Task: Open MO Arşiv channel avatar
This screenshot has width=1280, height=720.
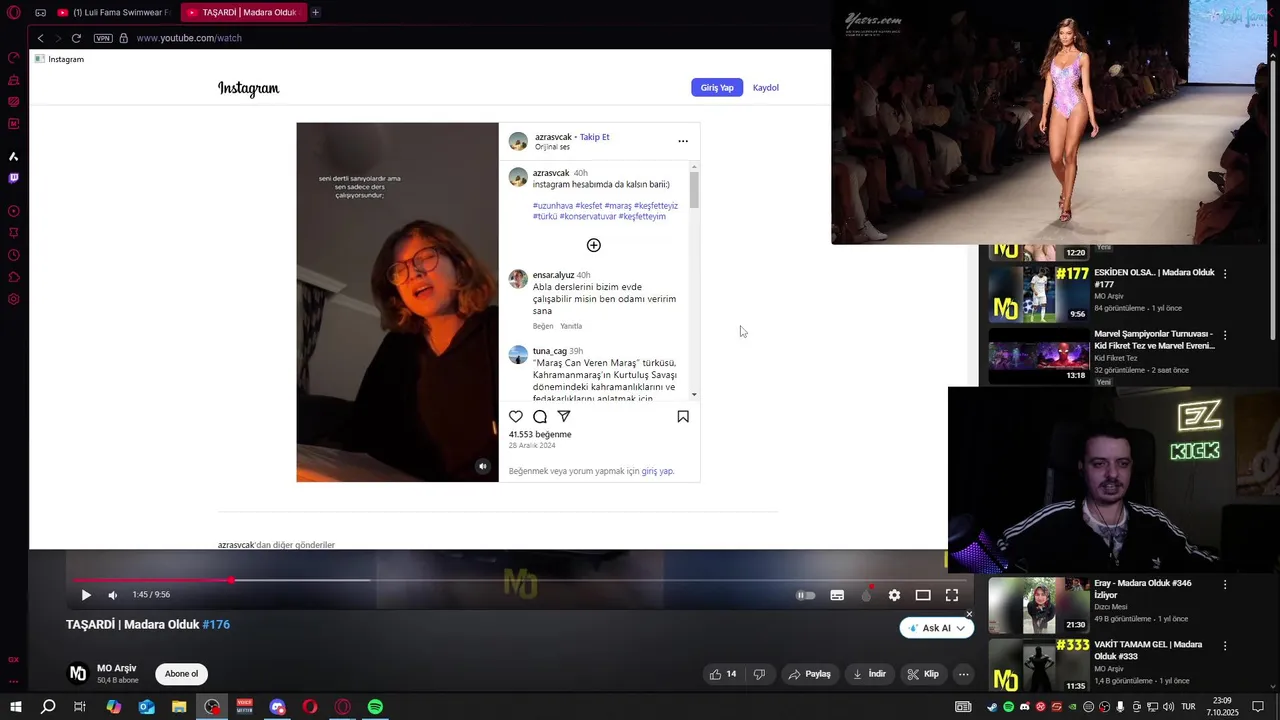Action: coord(77,673)
